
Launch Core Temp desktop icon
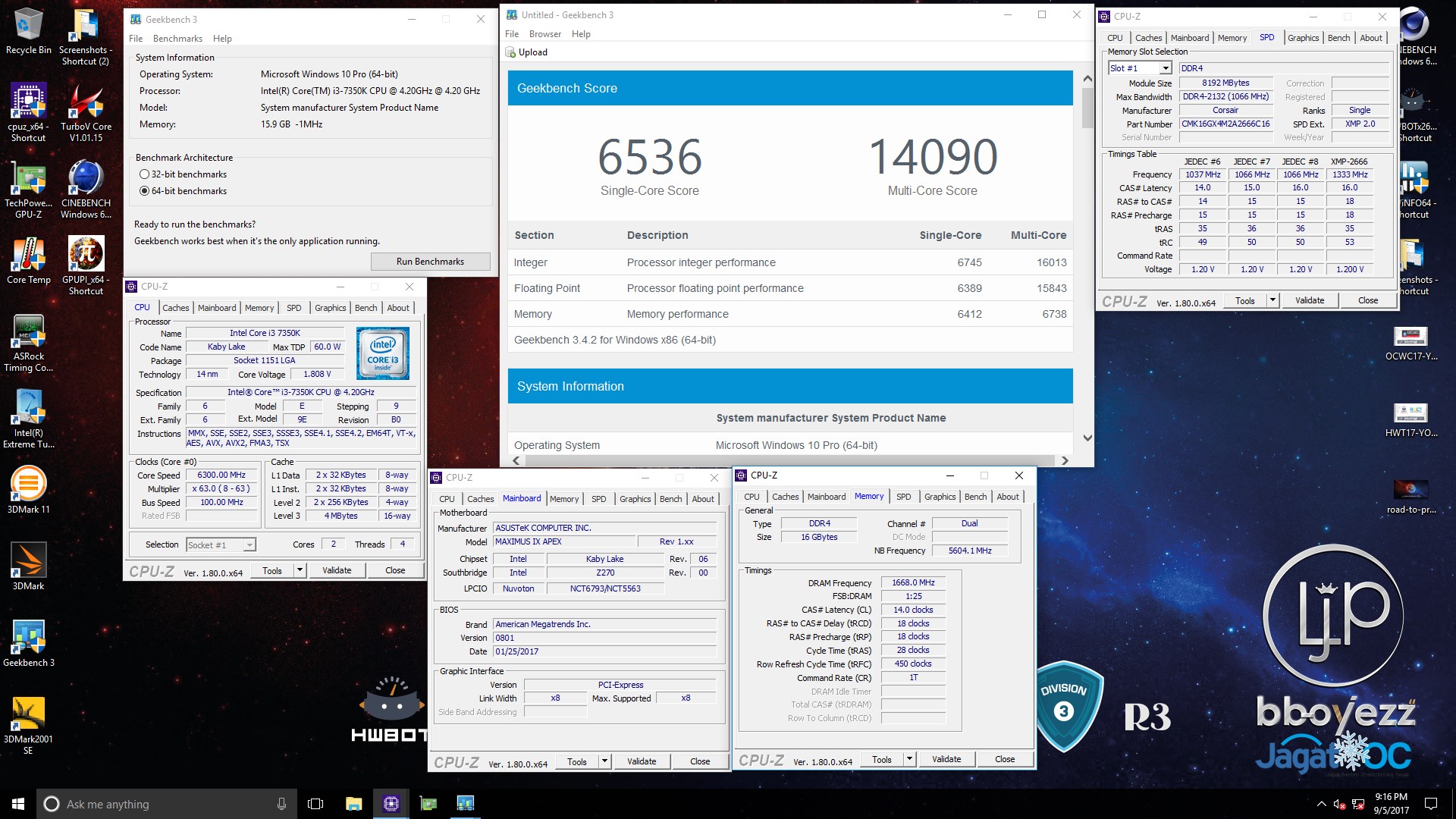29,261
